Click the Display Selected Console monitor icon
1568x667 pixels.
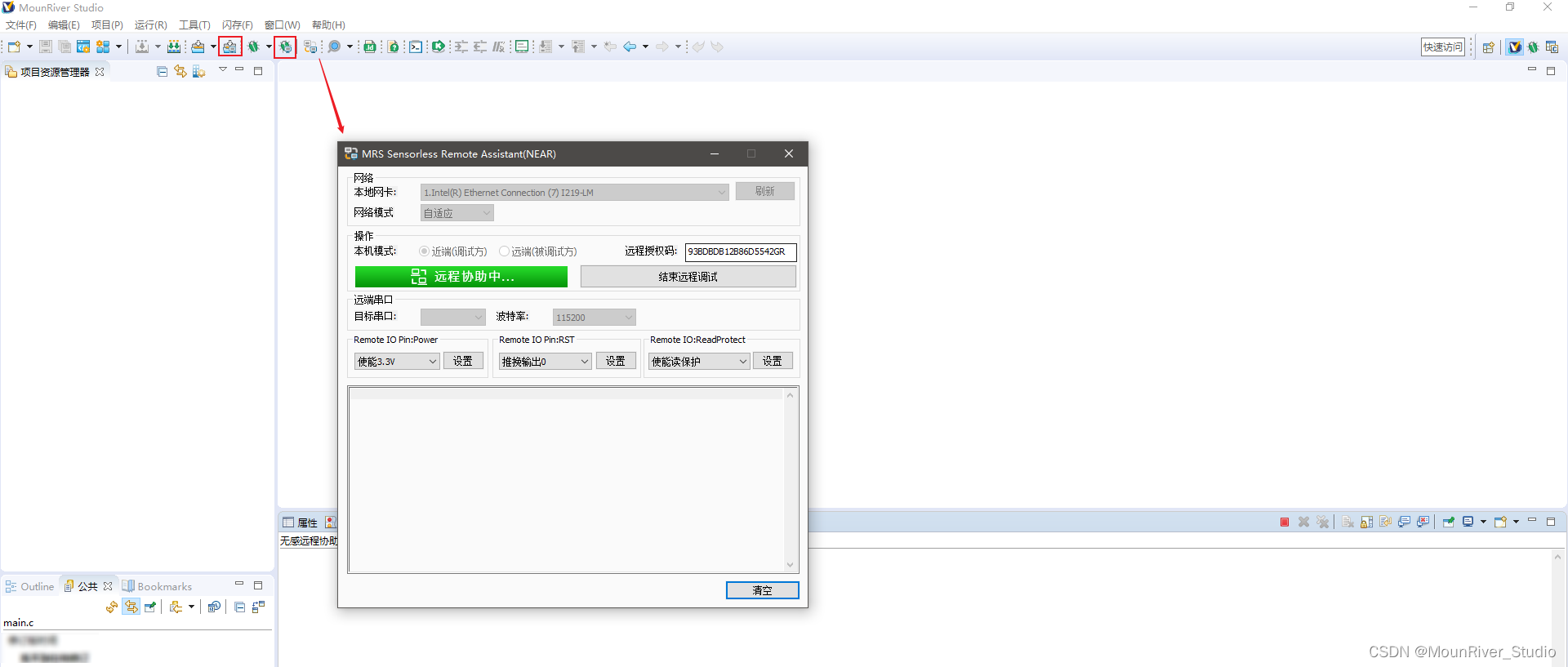(x=1468, y=522)
